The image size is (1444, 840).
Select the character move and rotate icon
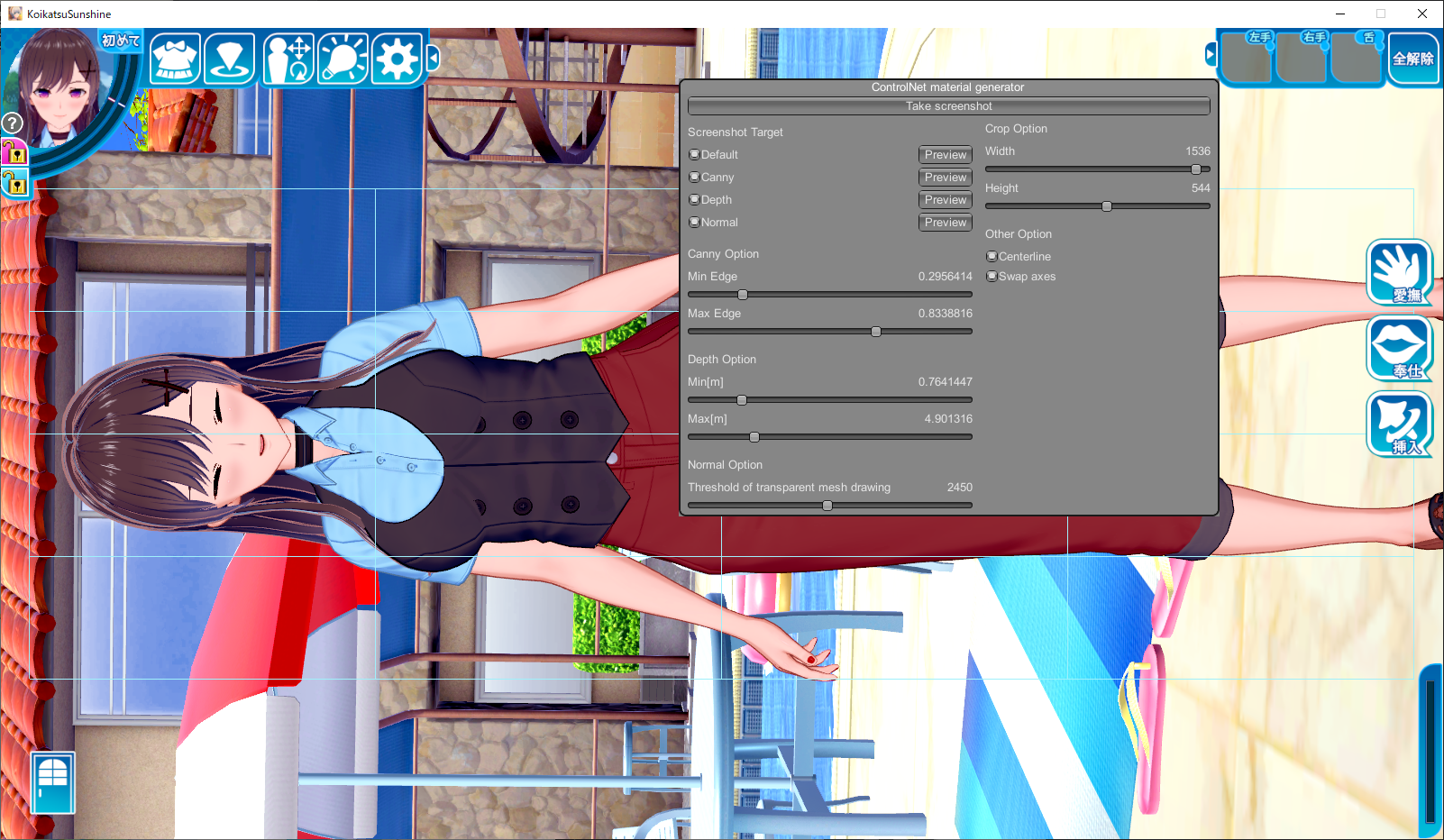(288, 59)
